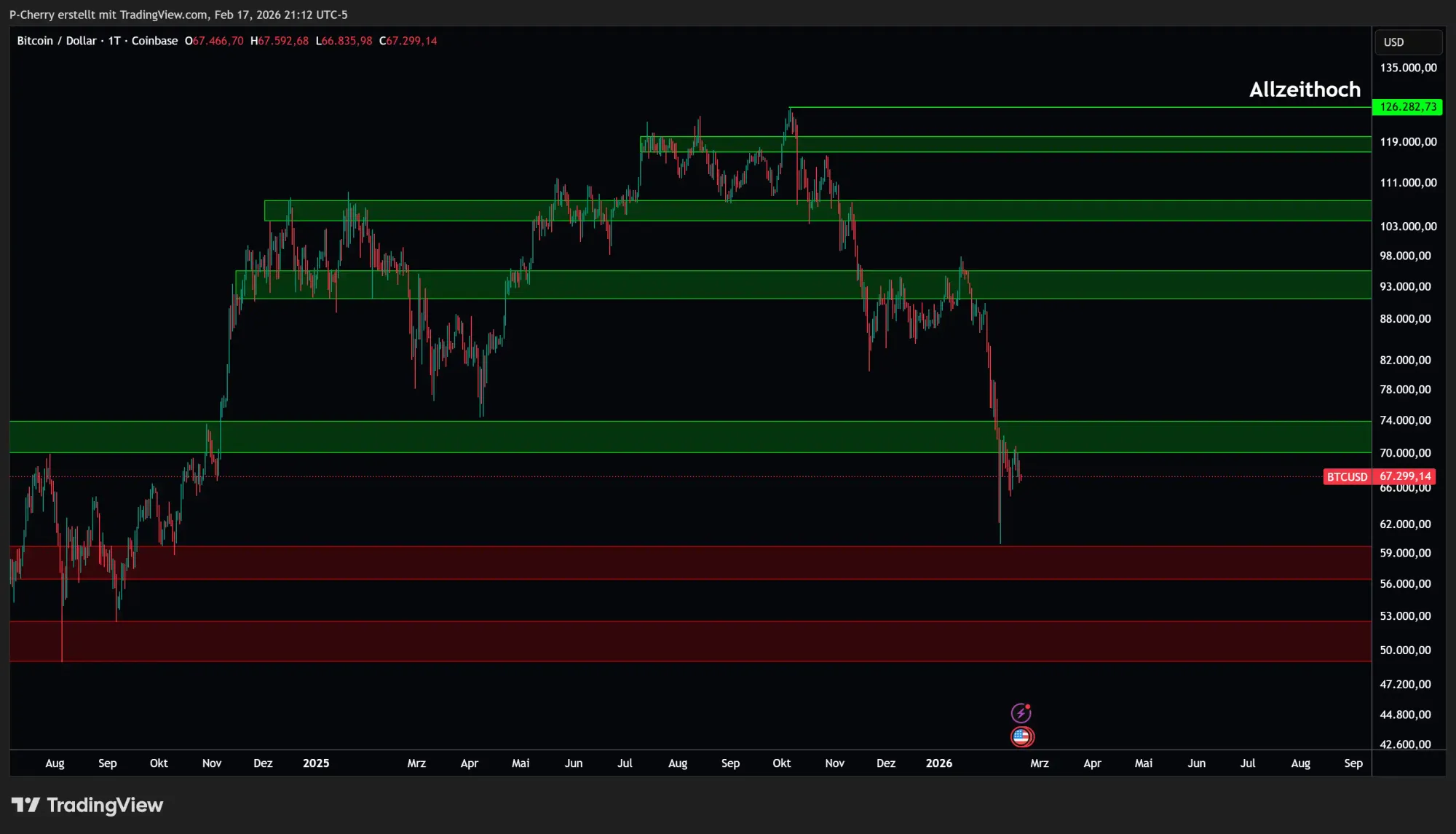The image size is (1456, 834).
Task: Open the USD currency dropdown
Action: (1406, 42)
